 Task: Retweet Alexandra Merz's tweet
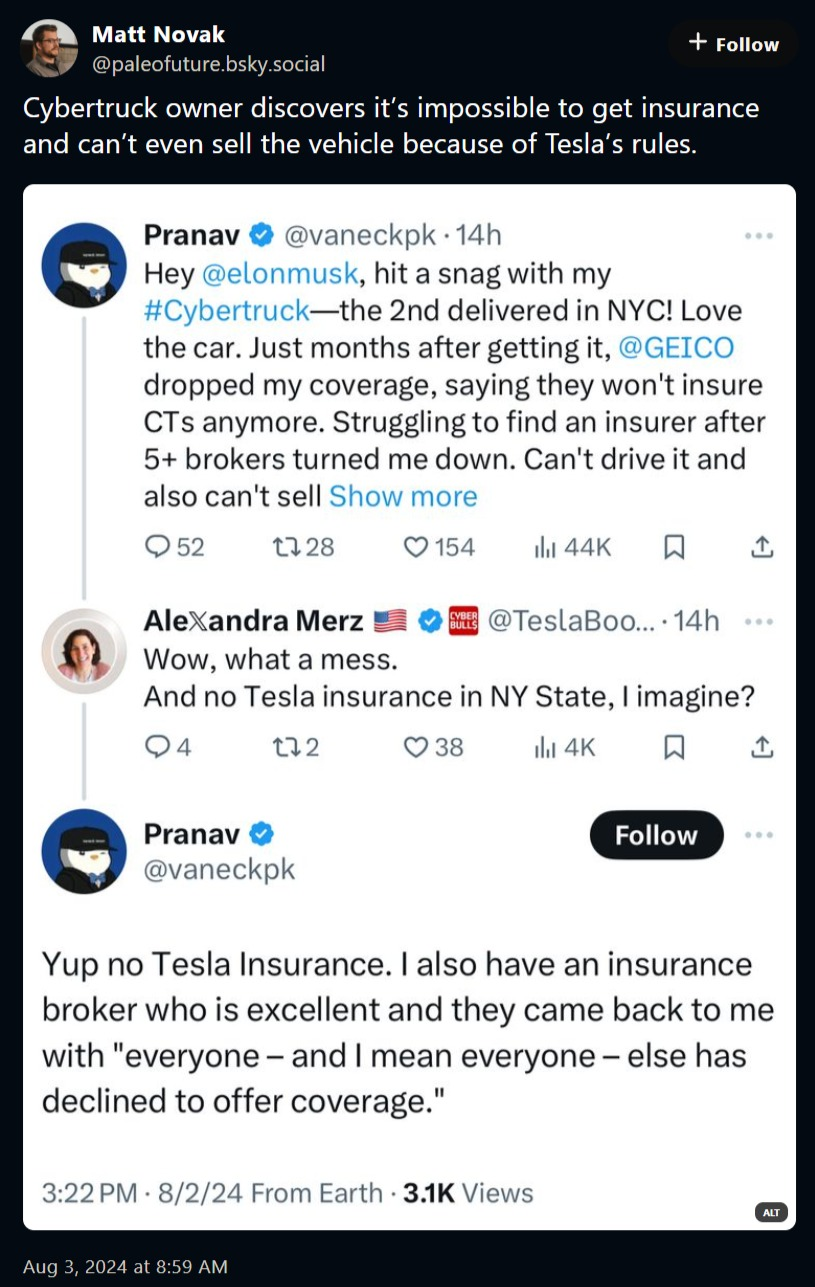click(285, 747)
